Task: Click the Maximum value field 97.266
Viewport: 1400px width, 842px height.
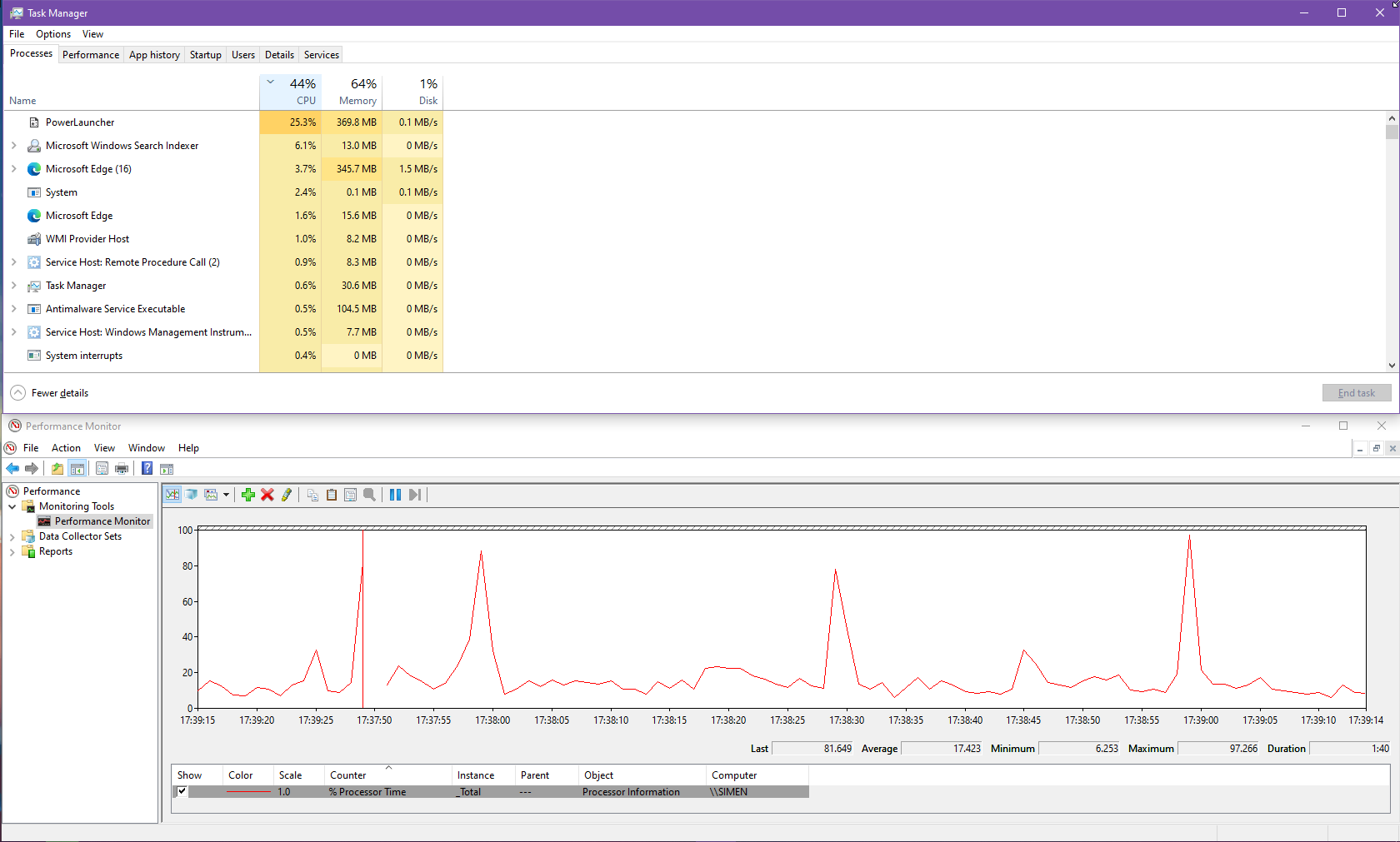Action: coord(1218,749)
